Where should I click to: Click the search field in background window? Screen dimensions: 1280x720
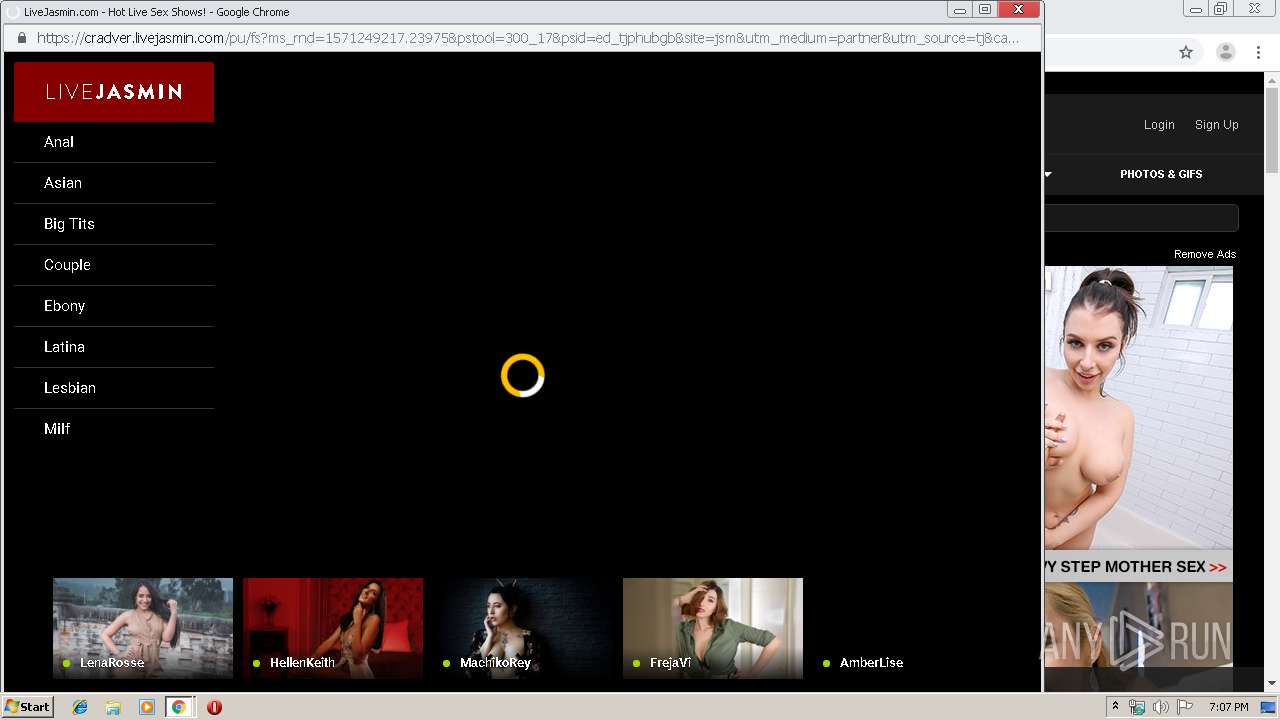click(x=1141, y=218)
